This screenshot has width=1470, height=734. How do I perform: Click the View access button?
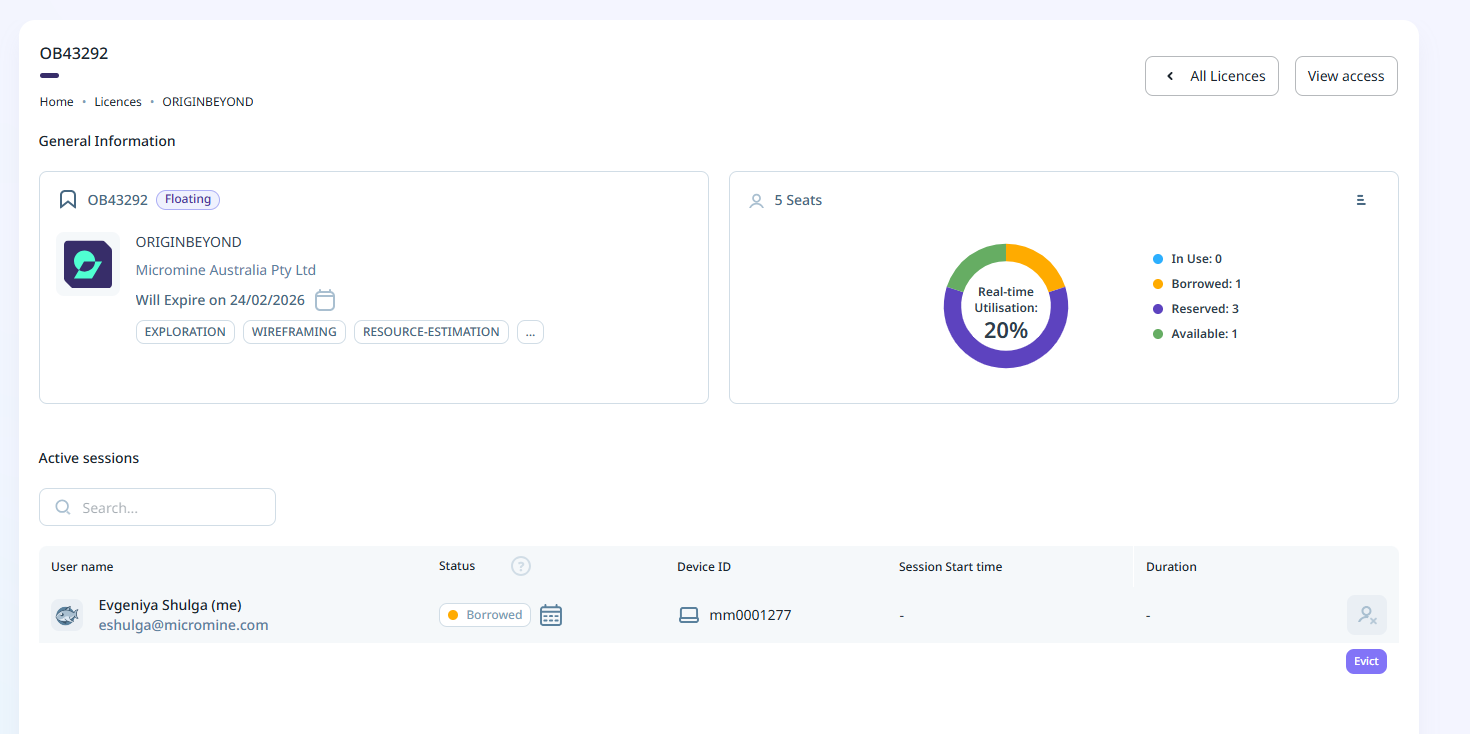pyautogui.click(x=1346, y=76)
